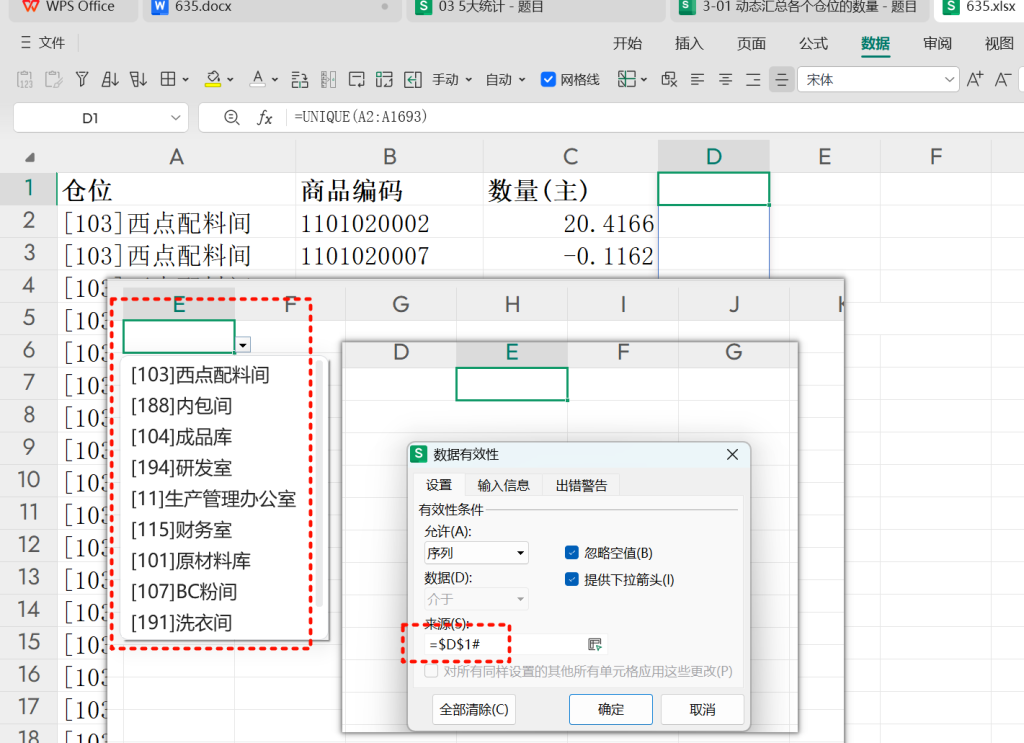Expand the border grid dropdown arrow
The image size is (1024, 743).
pos(185,80)
